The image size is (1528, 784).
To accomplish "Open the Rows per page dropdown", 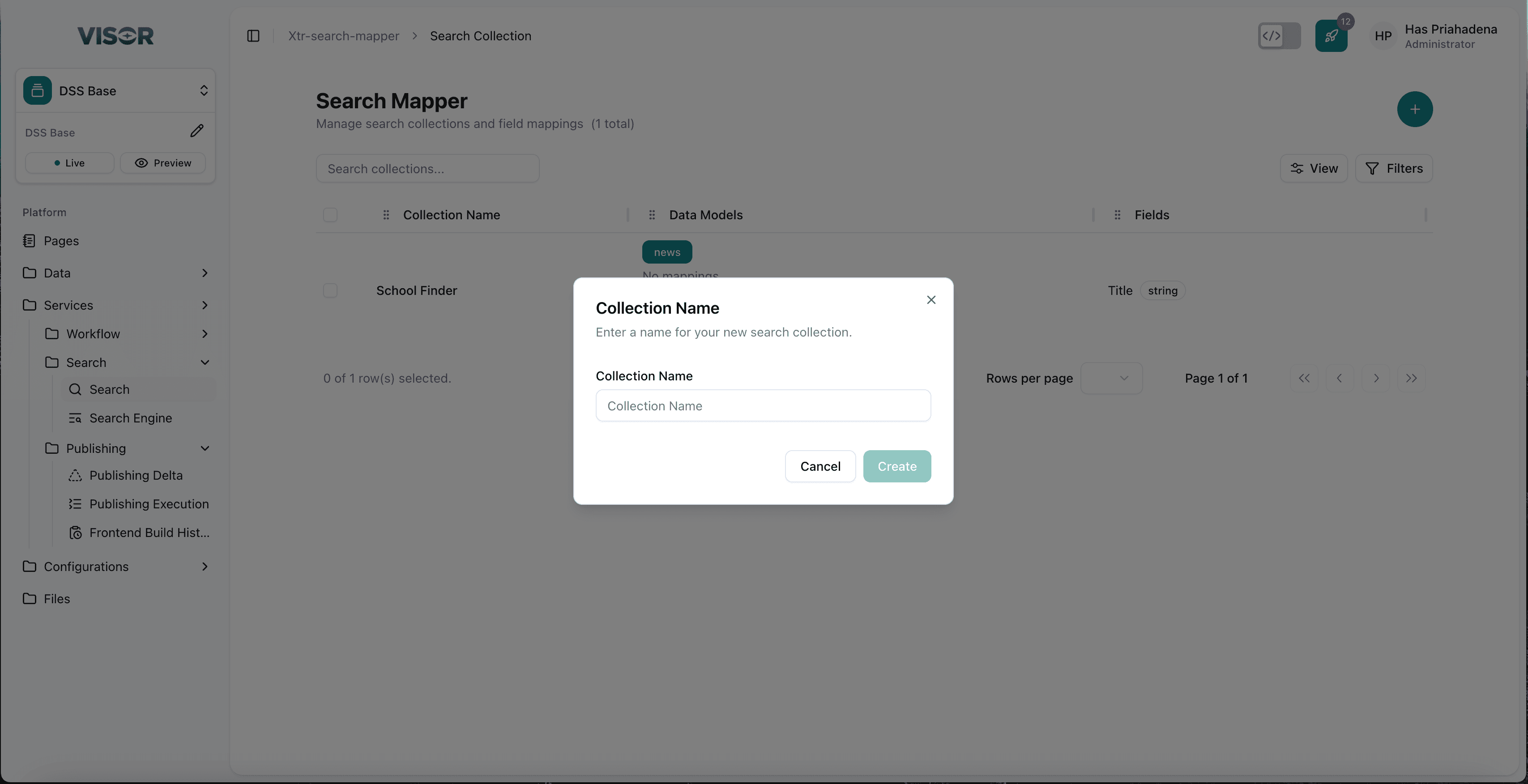I will (1111, 379).
